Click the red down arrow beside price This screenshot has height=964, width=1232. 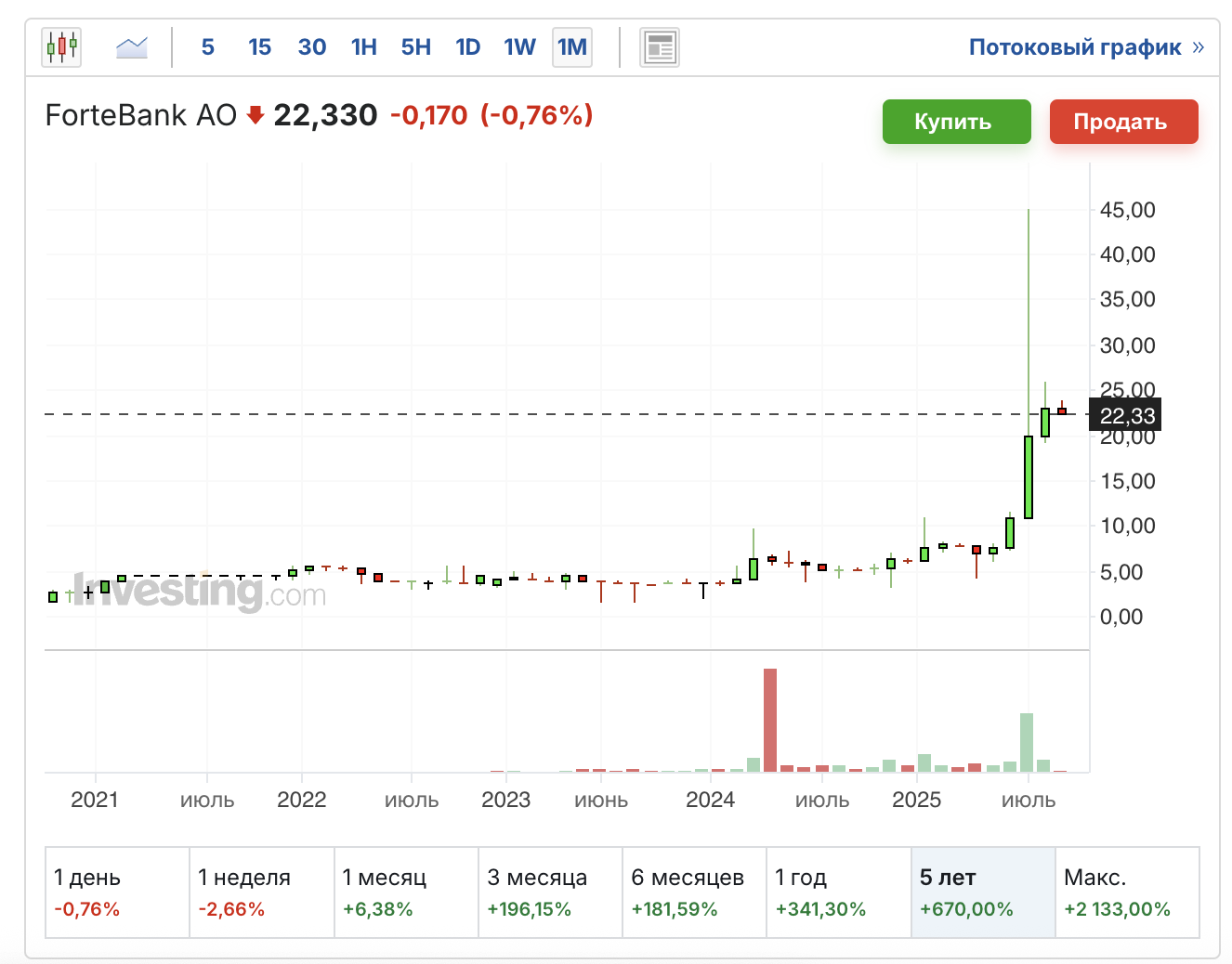click(x=256, y=115)
